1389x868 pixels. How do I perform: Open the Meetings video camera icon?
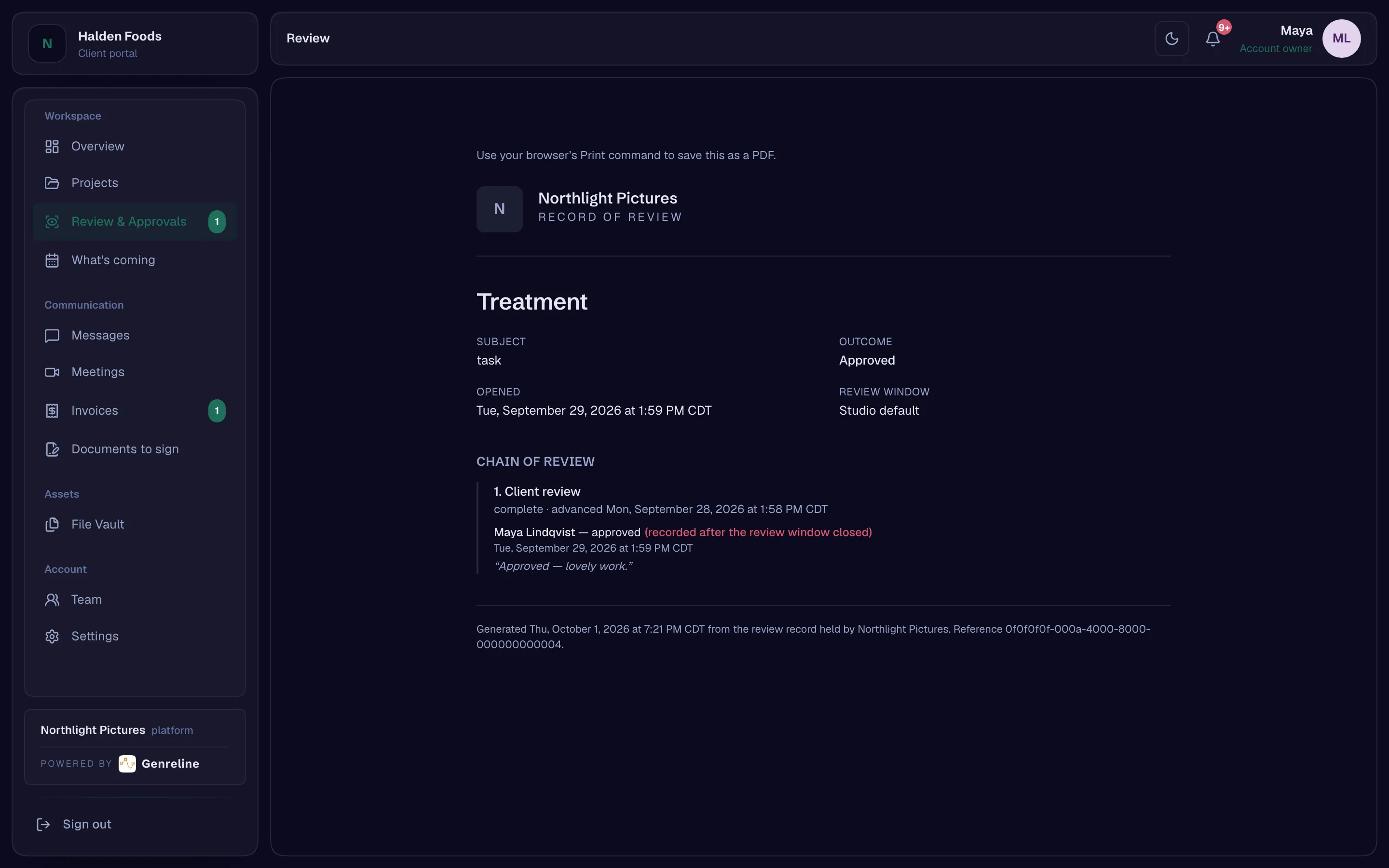coord(52,372)
